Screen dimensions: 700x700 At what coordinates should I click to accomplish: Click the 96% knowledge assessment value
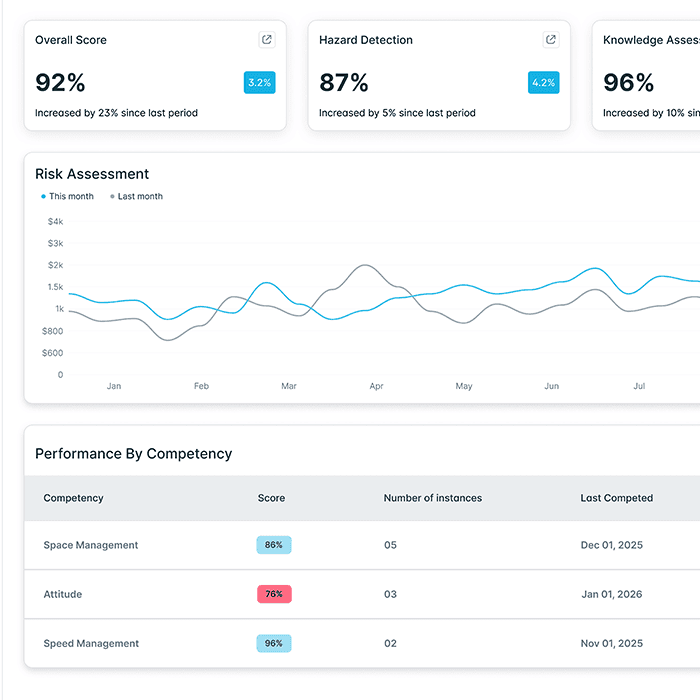point(629,83)
